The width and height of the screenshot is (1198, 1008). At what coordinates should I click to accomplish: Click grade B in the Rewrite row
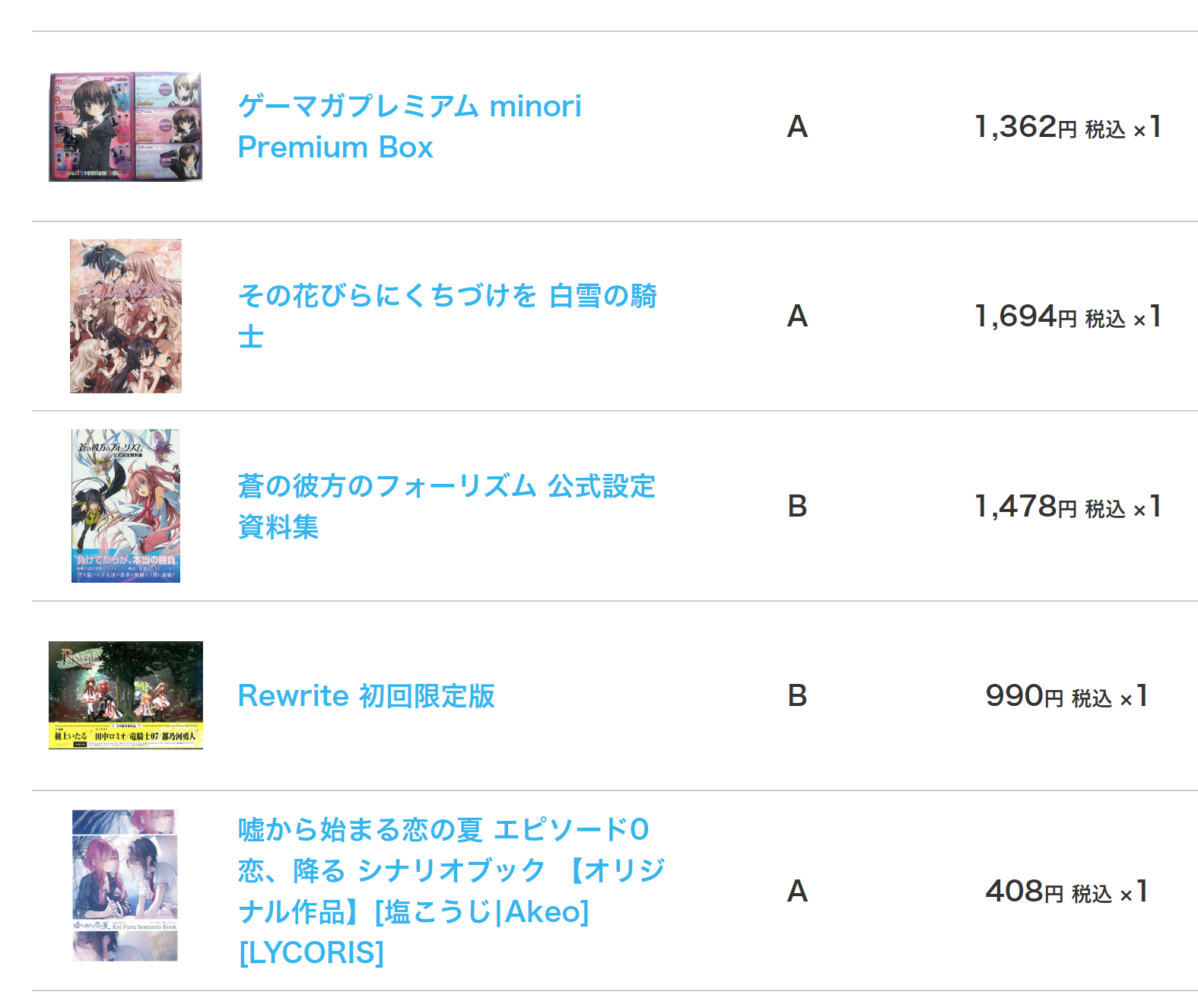(797, 696)
